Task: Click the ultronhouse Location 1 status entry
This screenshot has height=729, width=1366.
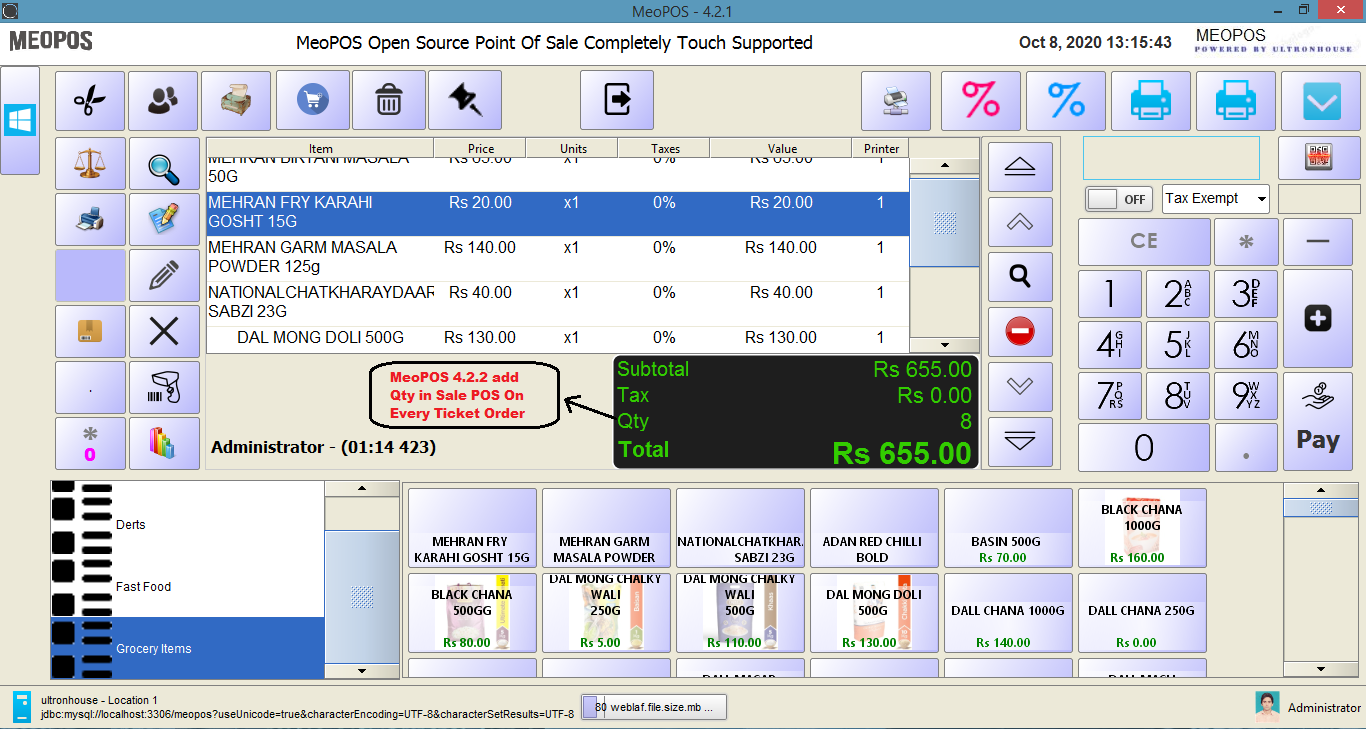Action: pyautogui.click(x=99, y=700)
